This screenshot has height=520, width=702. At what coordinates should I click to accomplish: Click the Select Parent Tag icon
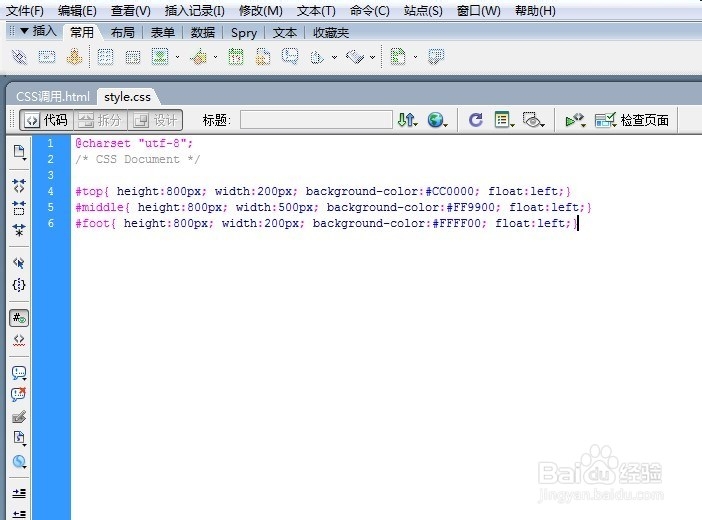coord(19,262)
